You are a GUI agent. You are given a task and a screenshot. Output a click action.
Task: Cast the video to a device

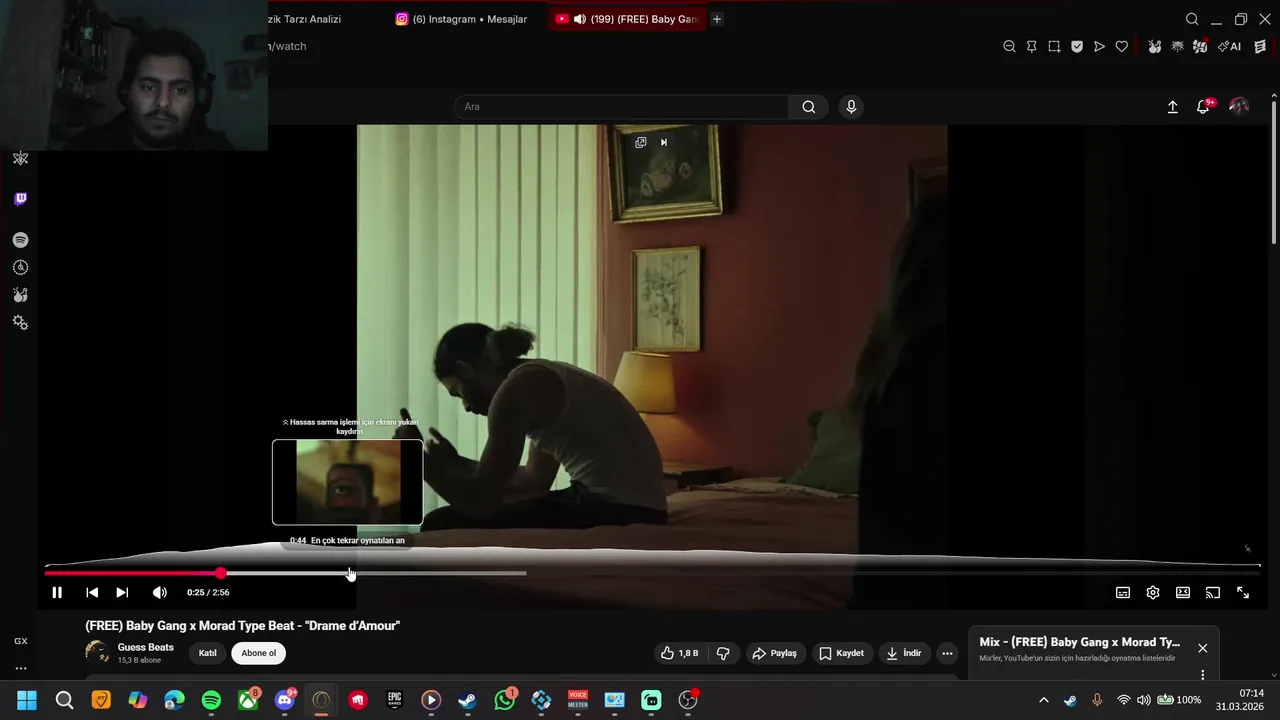pos(1213,593)
